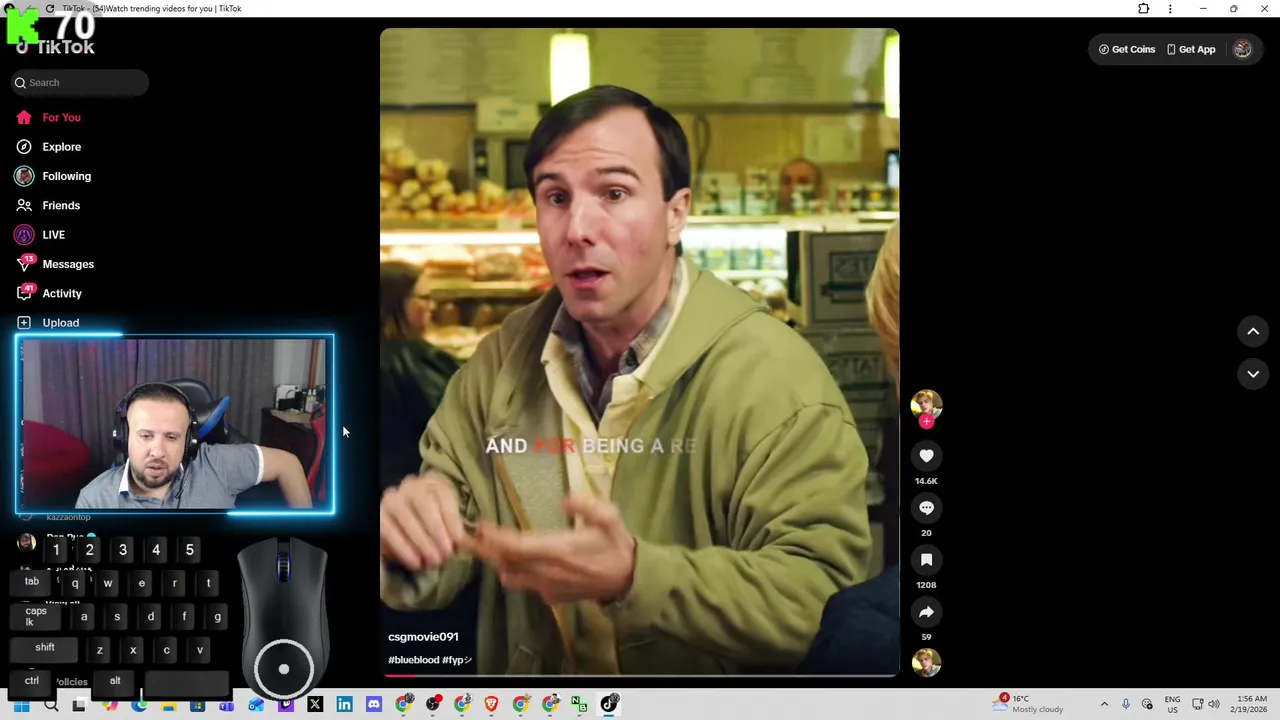Open OBS Studio from the taskbar
Image resolution: width=1280 pixels, height=720 pixels.
tap(433, 704)
